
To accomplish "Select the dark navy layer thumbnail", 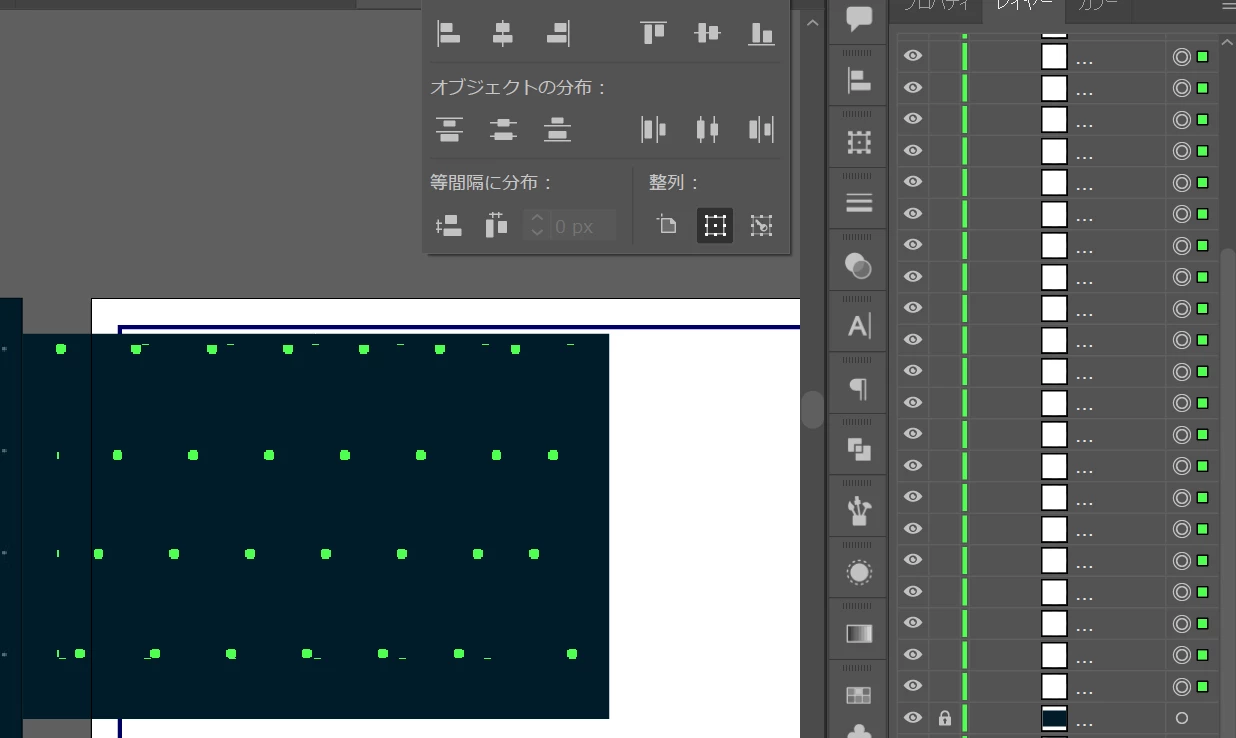I will [x=1054, y=718].
